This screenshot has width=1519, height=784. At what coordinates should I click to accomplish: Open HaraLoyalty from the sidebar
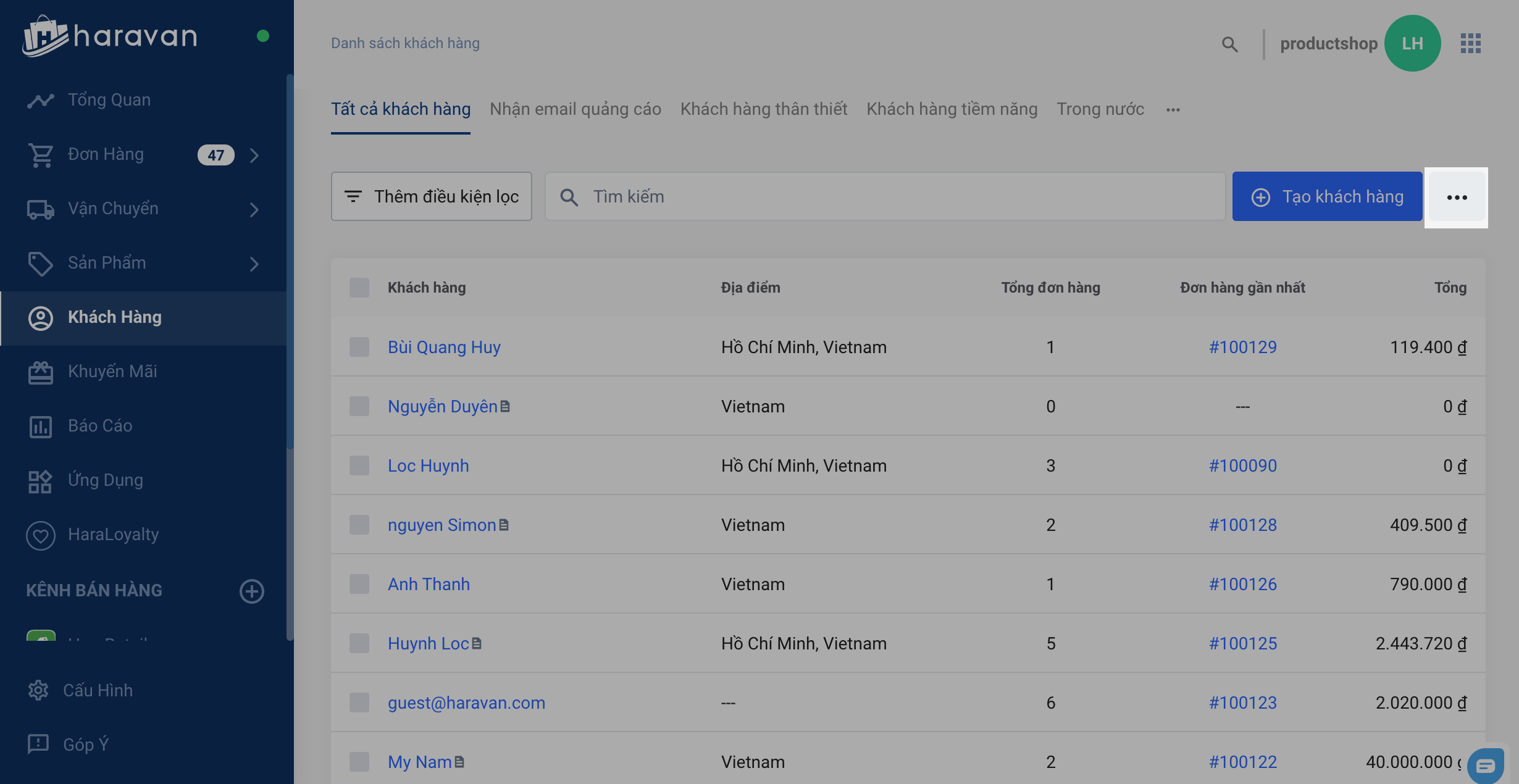pos(113,535)
